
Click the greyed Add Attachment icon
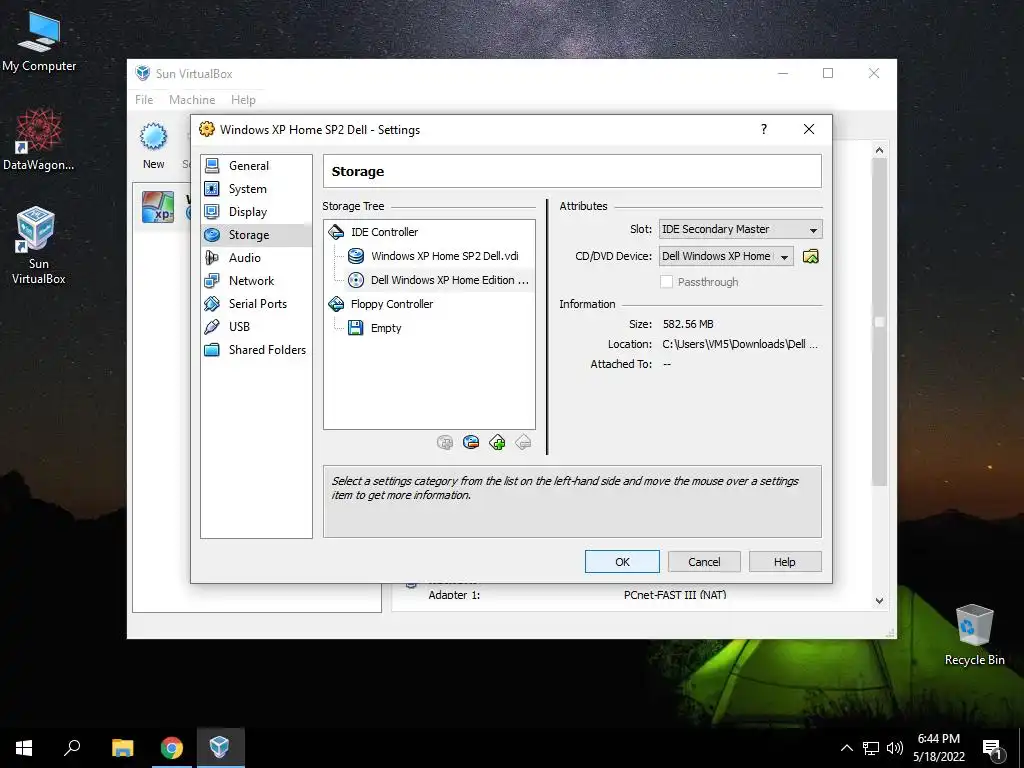click(445, 443)
